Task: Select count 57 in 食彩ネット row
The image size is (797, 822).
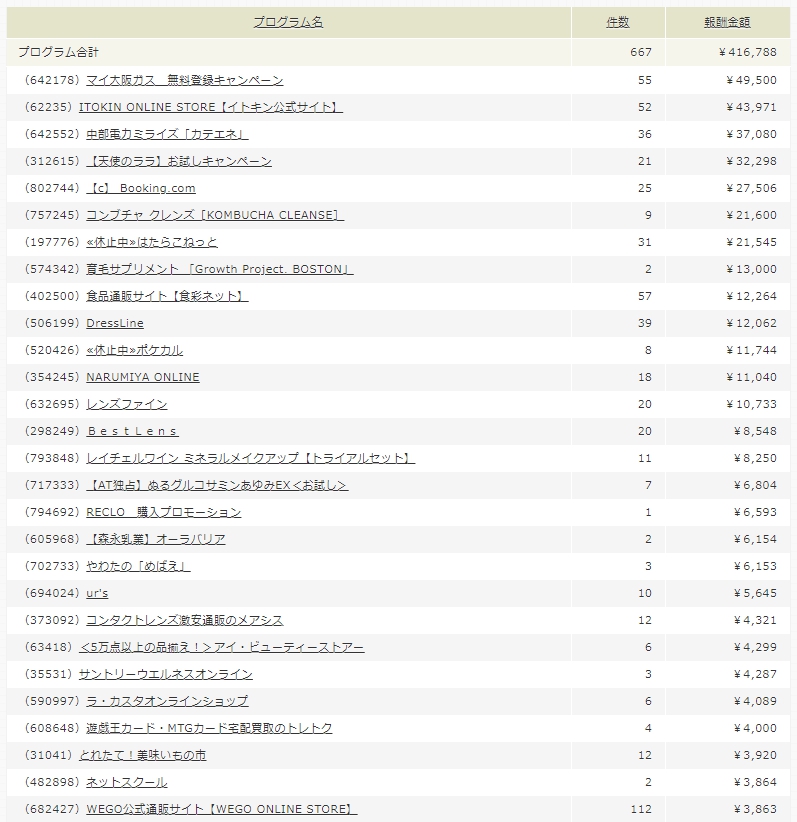Action: click(x=644, y=296)
